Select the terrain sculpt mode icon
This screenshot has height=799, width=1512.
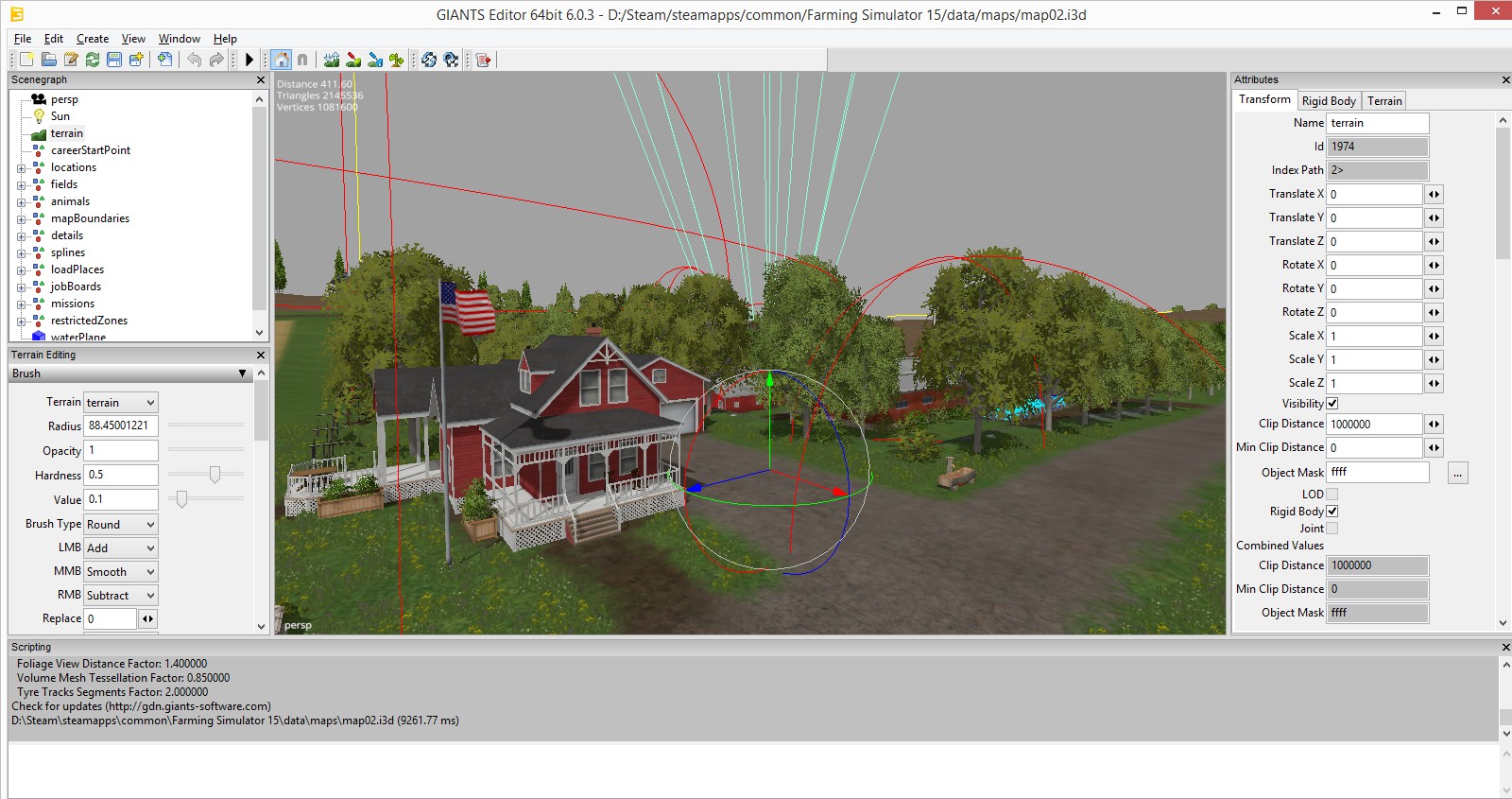click(x=331, y=60)
